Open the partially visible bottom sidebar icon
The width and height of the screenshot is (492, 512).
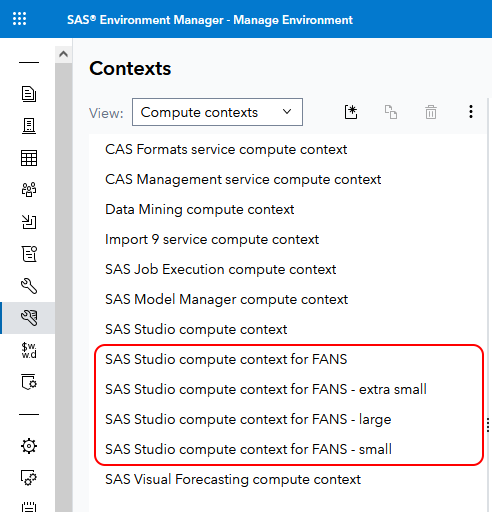(29, 506)
